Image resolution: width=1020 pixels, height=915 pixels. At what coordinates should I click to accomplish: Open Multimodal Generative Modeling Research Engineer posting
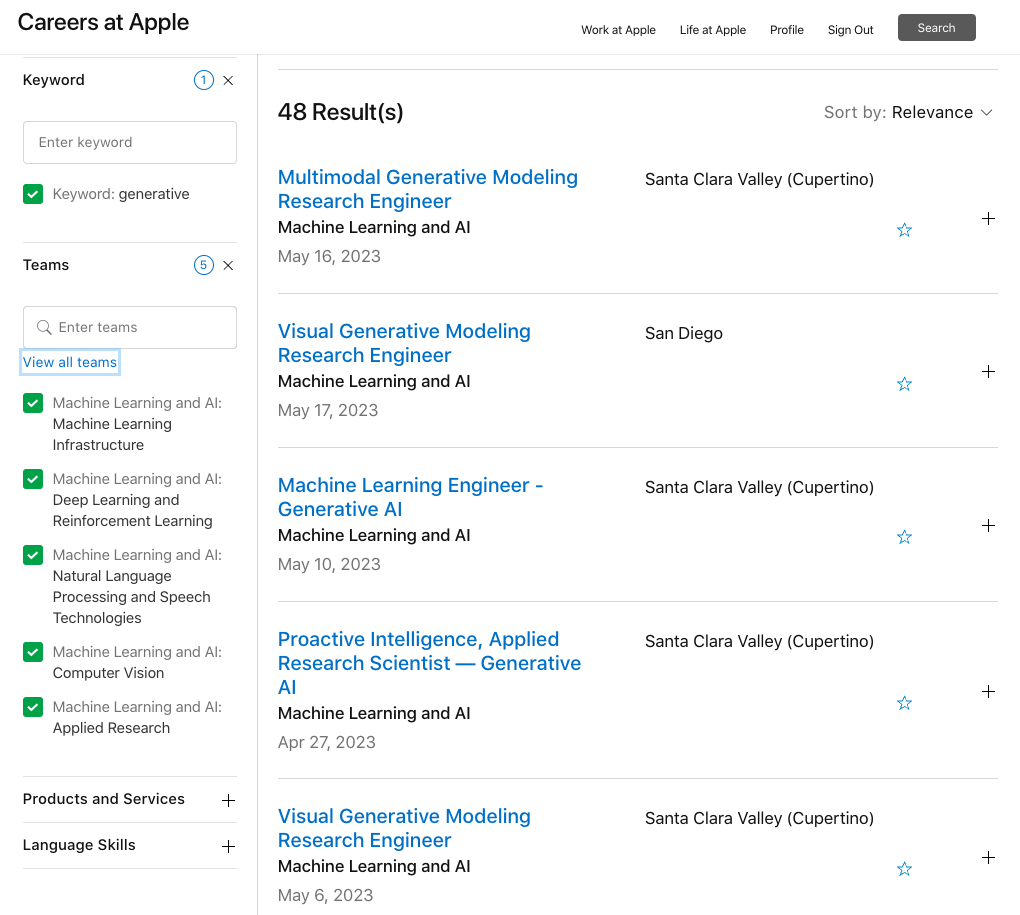427,189
